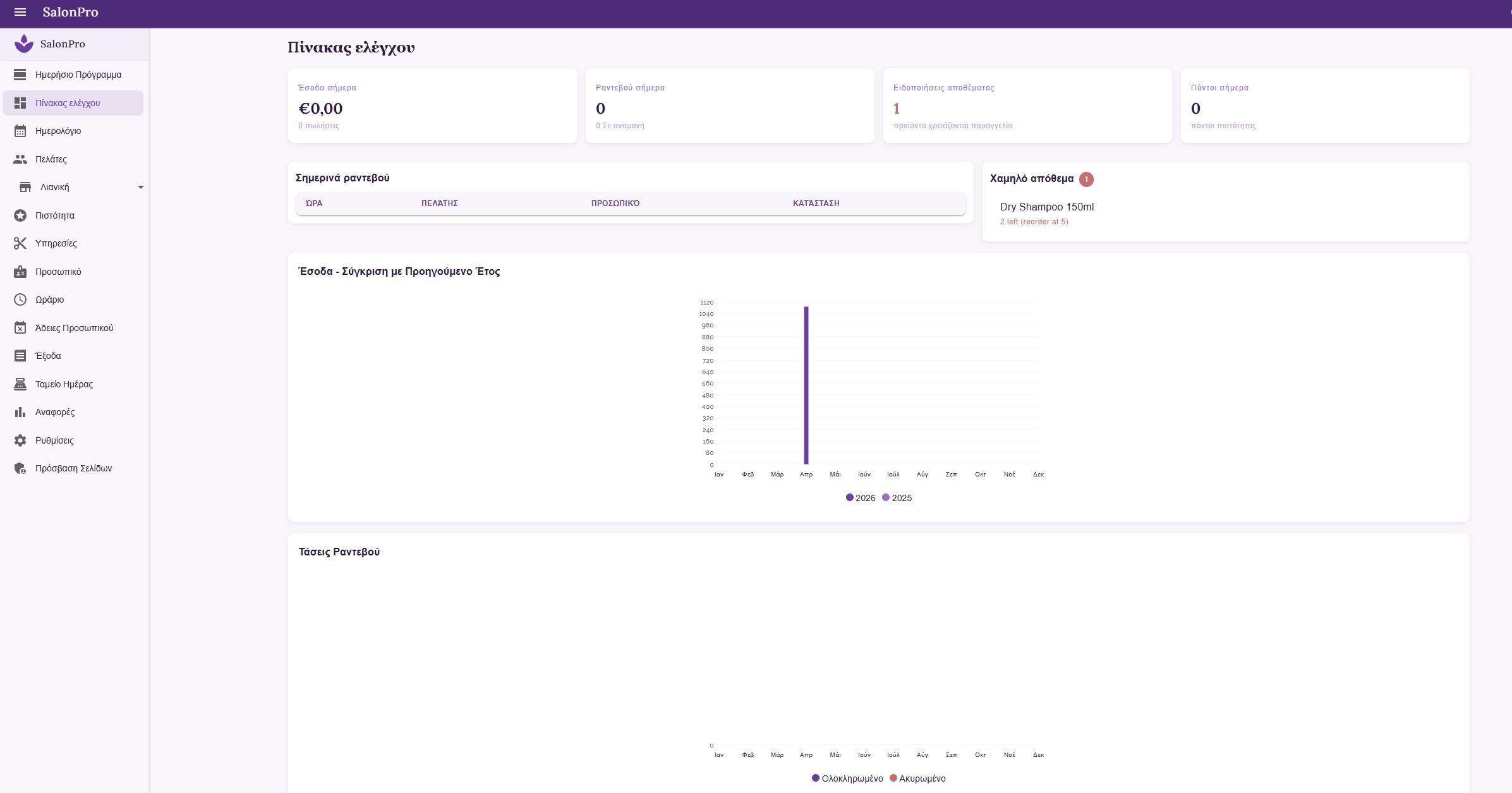This screenshot has height=793, width=1512.
Task: Select Dry Shampoo 150ml low stock item
Action: click(1047, 207)
